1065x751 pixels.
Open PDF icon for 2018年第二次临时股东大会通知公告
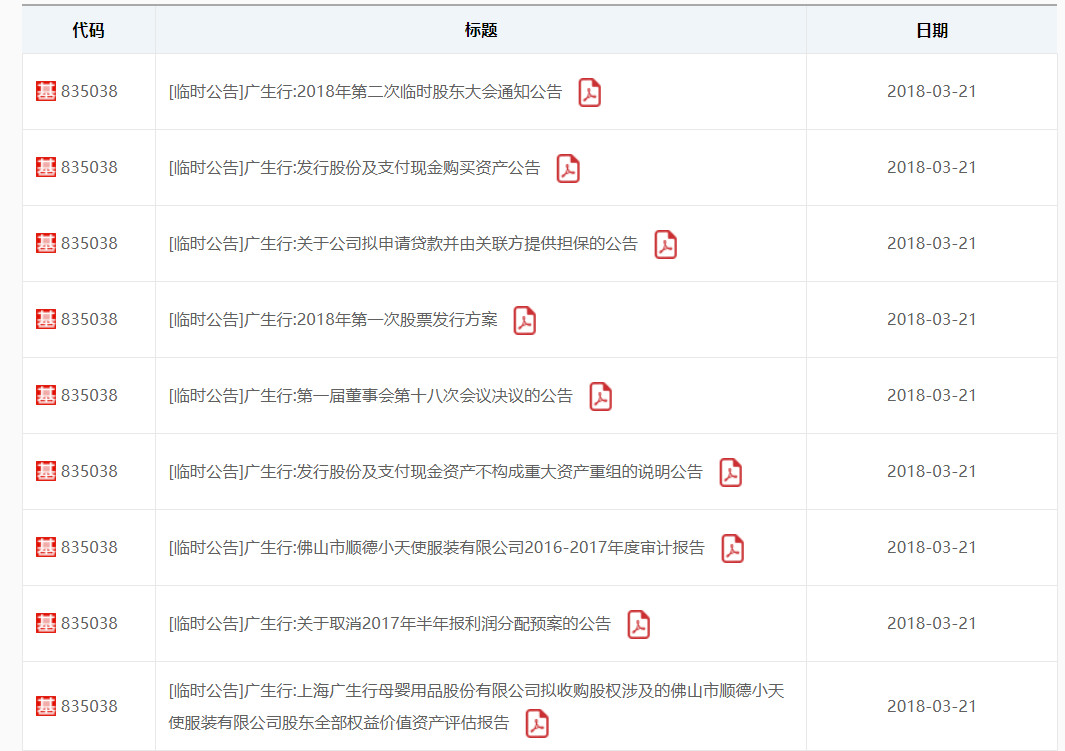[x=589, y=93]
